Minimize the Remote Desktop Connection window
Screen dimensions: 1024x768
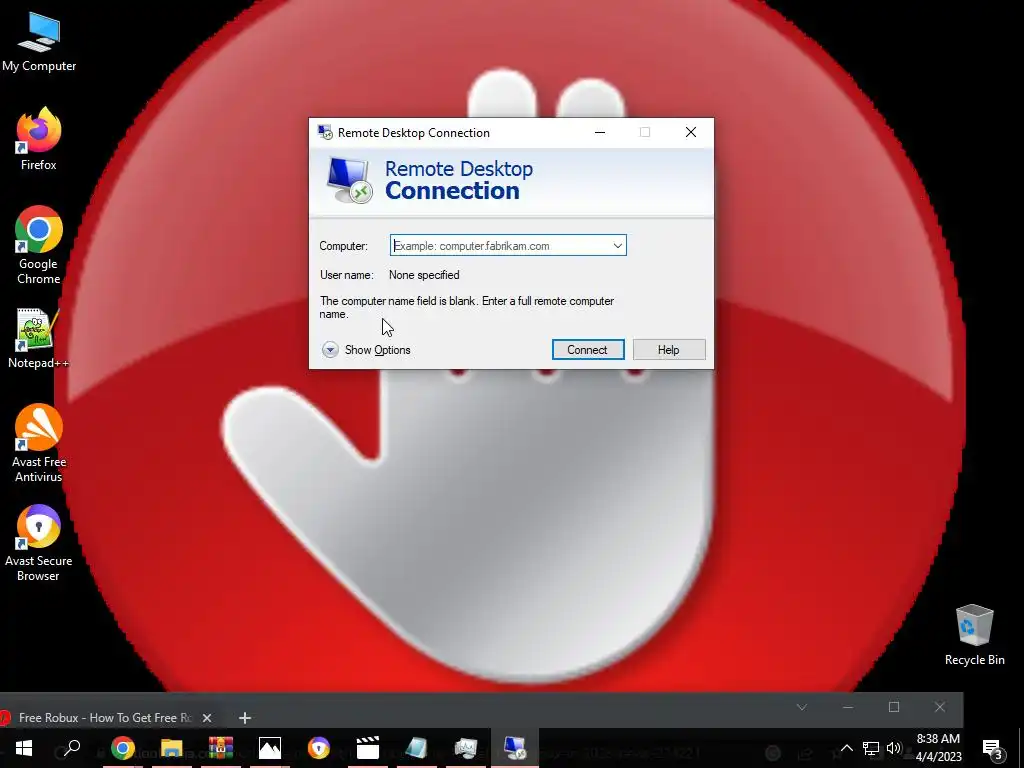coord(600,133)
